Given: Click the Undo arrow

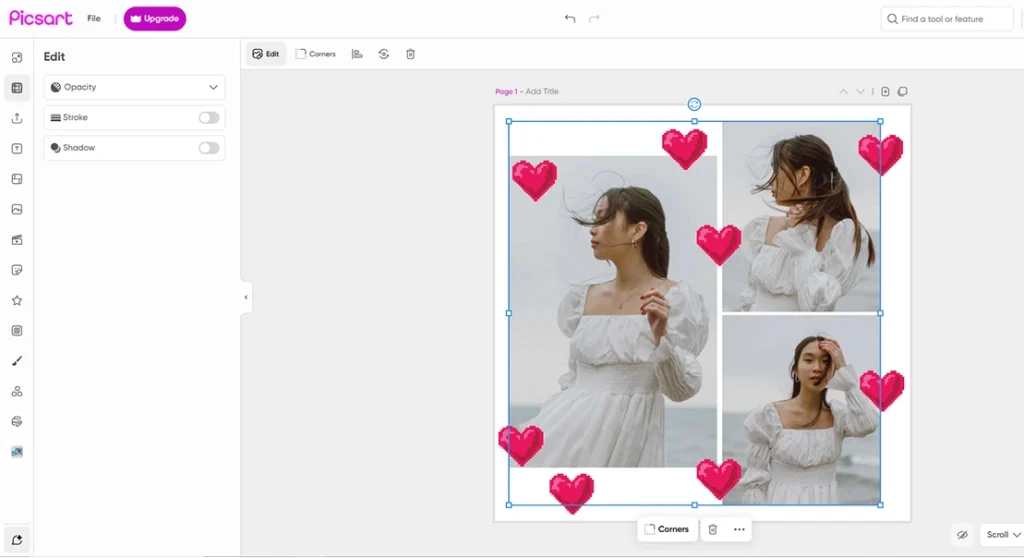Looking at the screenshot, I should point(570,18).
